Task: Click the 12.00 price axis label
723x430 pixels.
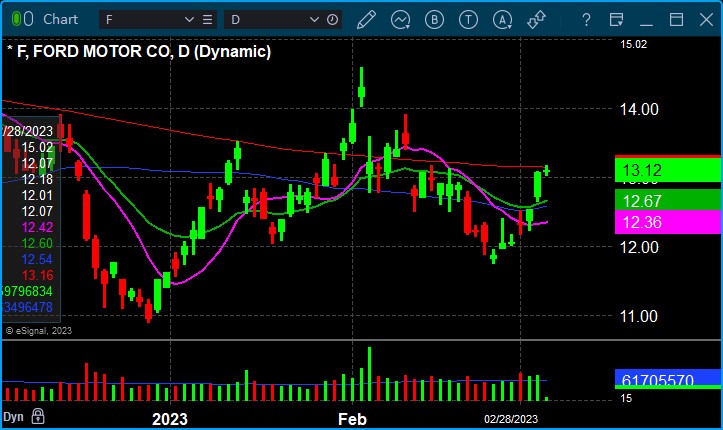Action: click(639, 247)
